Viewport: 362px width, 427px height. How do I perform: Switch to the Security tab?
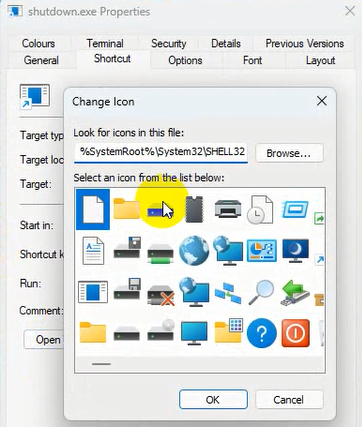pyautogui.click(x=169, y=43)
